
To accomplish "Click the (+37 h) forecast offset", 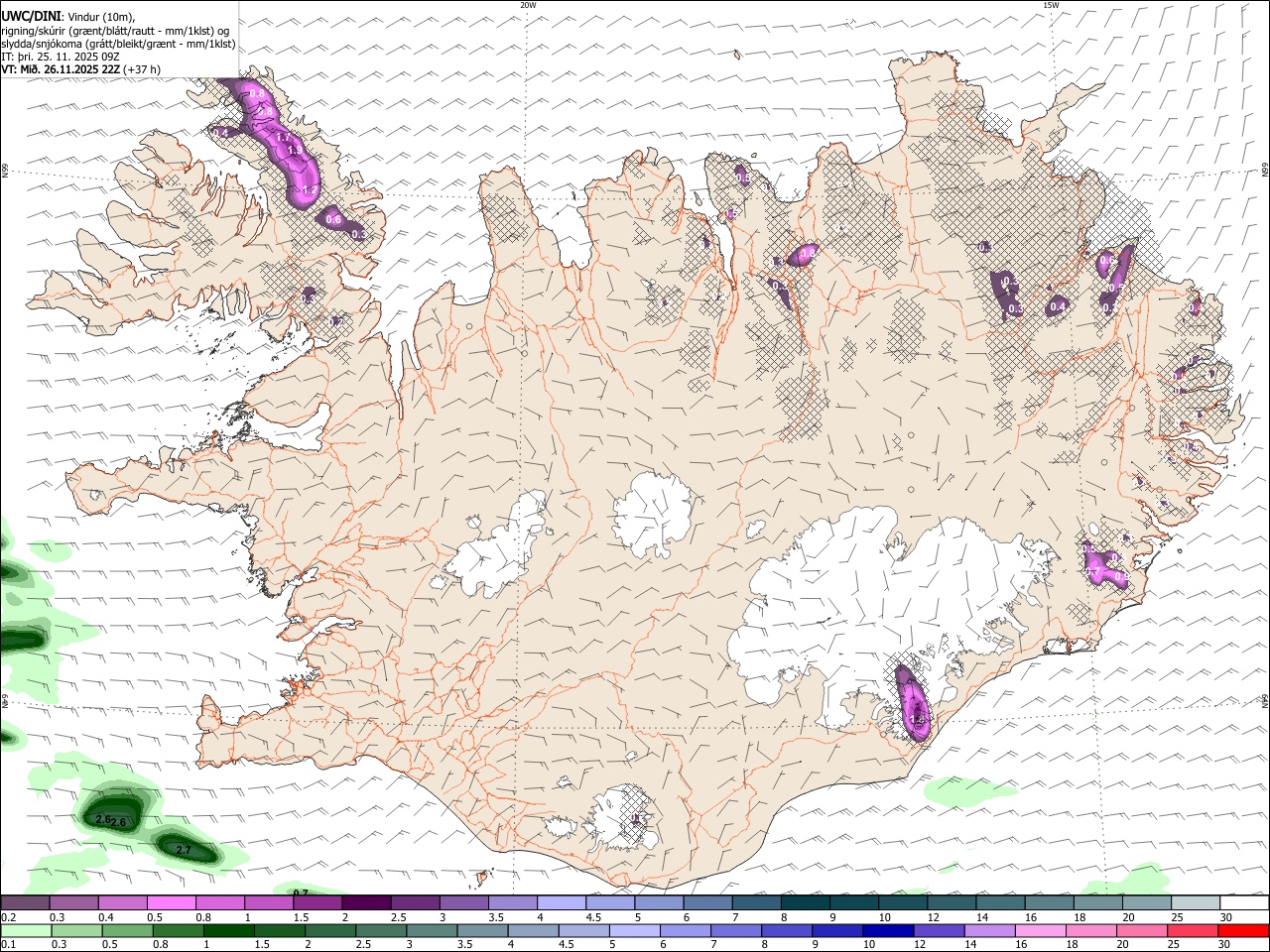I will [x=143, y=69].
